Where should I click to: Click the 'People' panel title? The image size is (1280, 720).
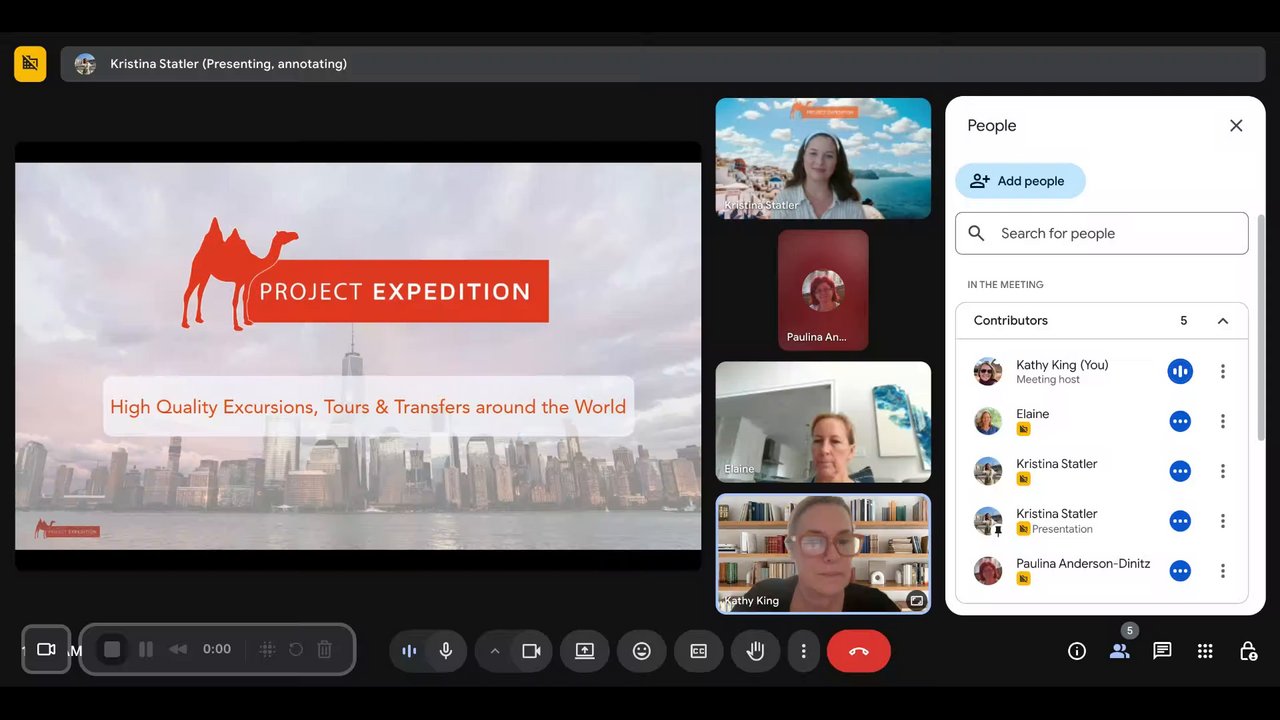pyautogui.click(x=992, y=126)
